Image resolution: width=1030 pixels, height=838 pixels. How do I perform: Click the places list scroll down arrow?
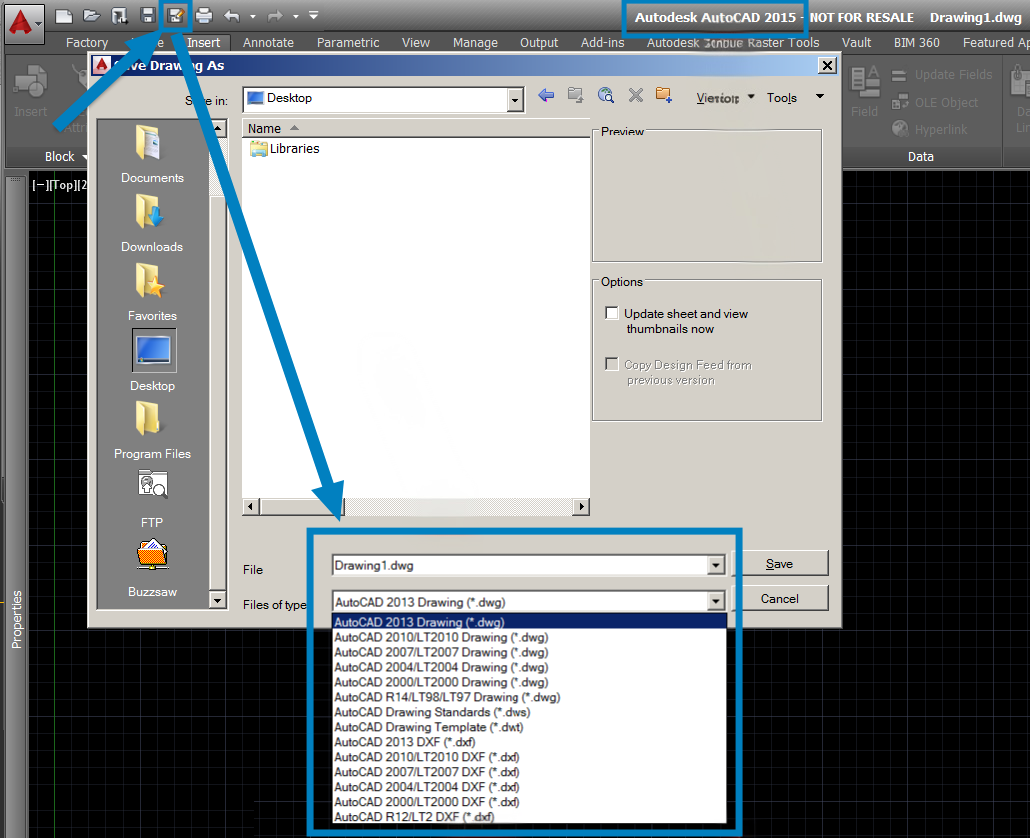click(217, 600)
